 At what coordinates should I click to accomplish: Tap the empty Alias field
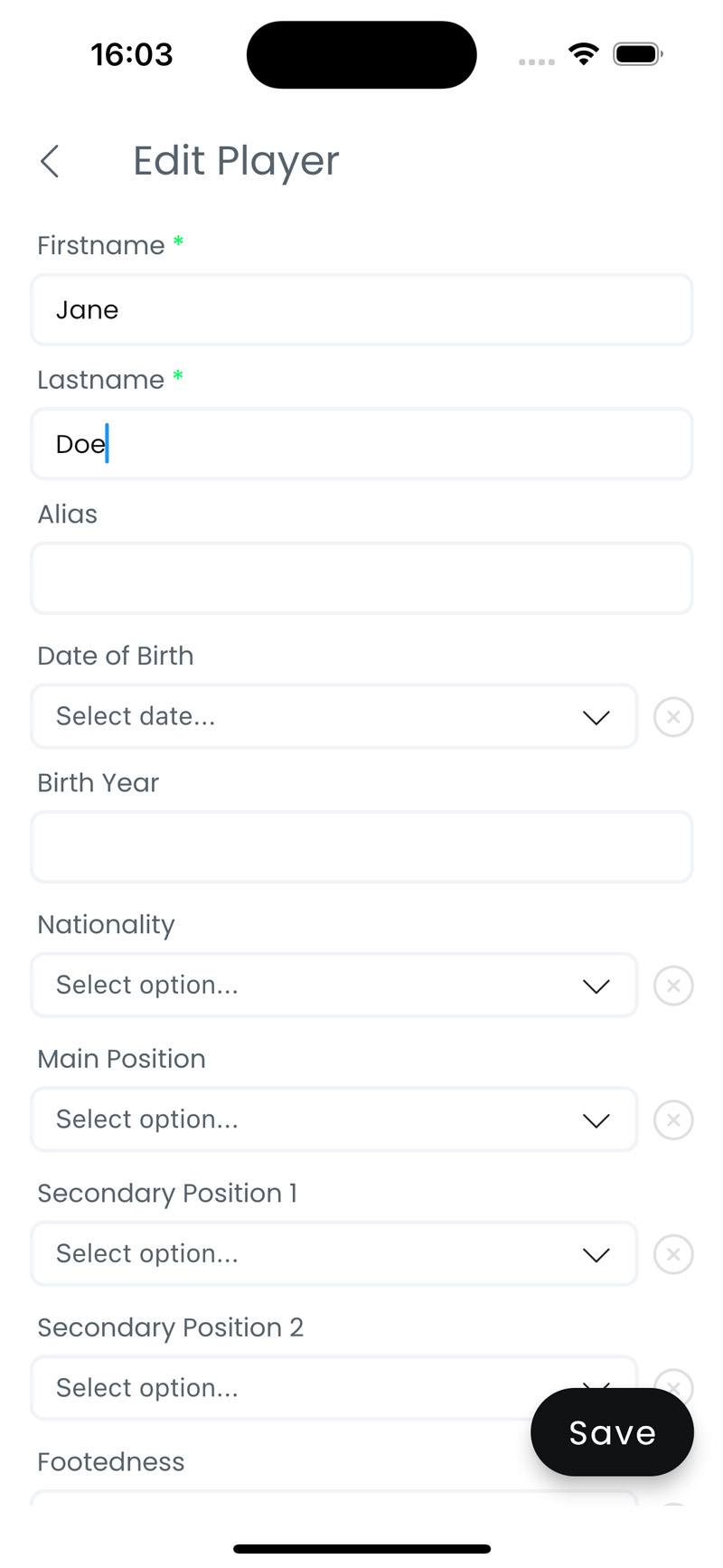(361, 579)
